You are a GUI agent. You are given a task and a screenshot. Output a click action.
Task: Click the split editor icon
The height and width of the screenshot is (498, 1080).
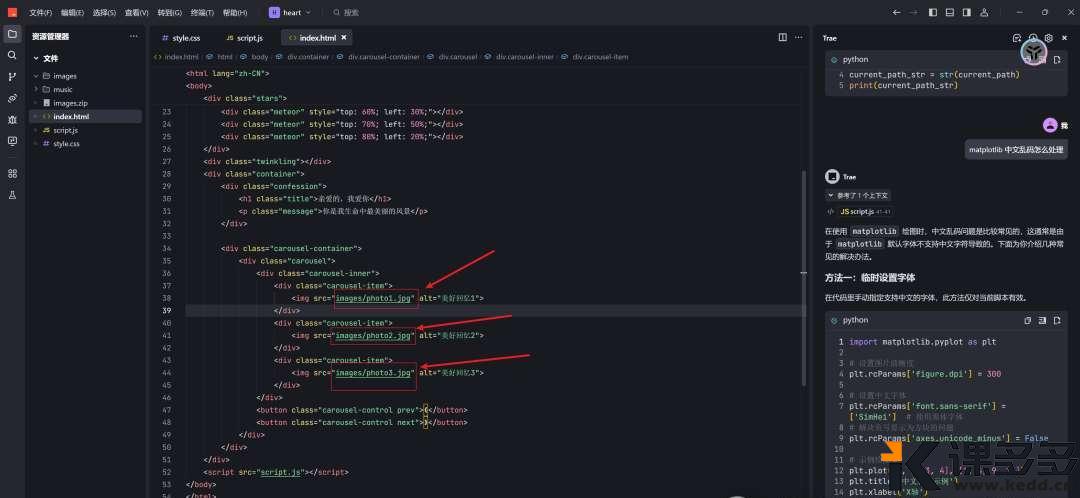click(x=783, y=37)
